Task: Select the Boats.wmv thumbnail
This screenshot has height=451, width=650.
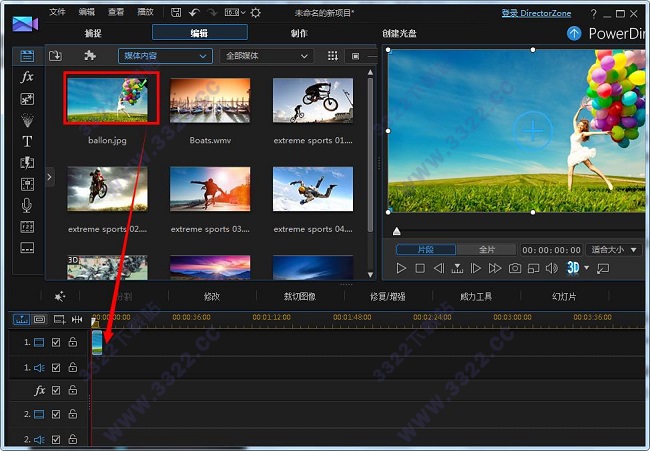Action: coord(210,100)
